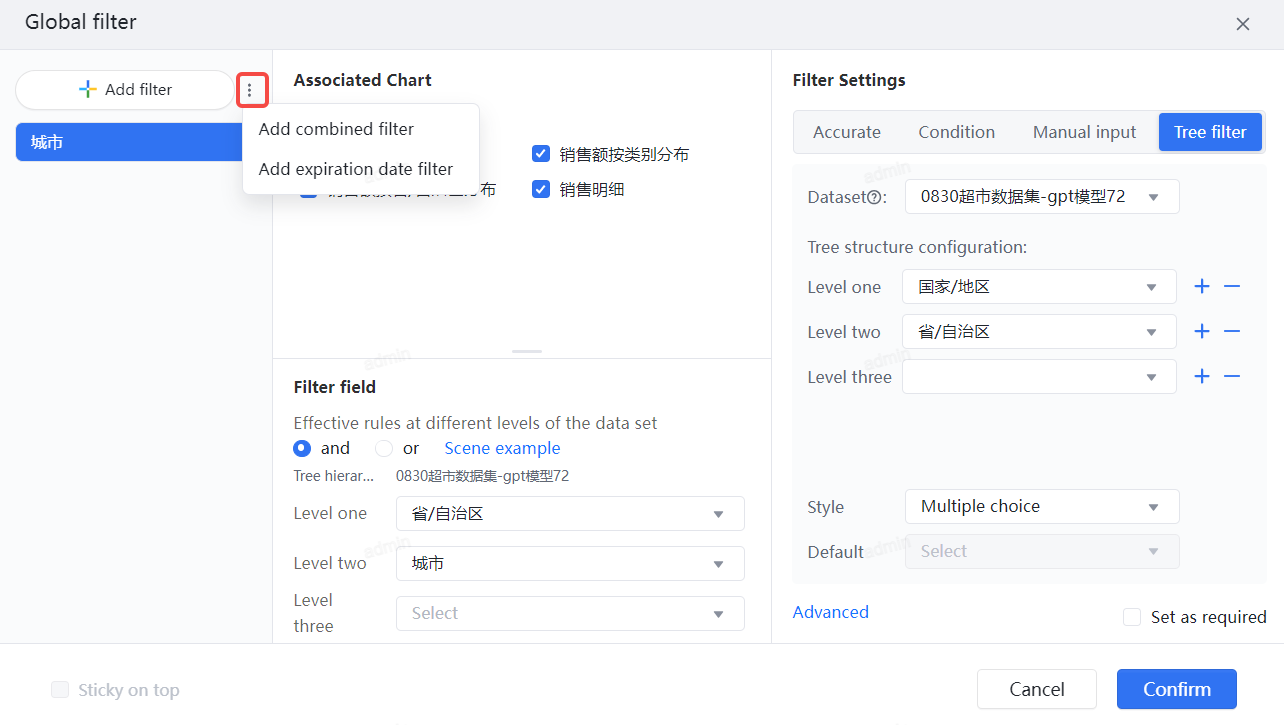This screenshot has height=725, width=1284.
Task: Click minus icon beside Level three
Action: tap(1232, 377)
